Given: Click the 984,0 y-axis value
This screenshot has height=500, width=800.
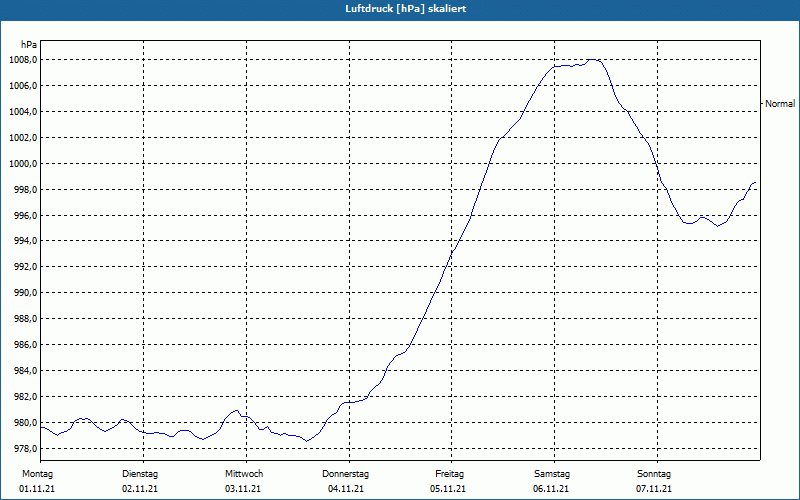Looking at the screenshot, I should coord(25,371).
